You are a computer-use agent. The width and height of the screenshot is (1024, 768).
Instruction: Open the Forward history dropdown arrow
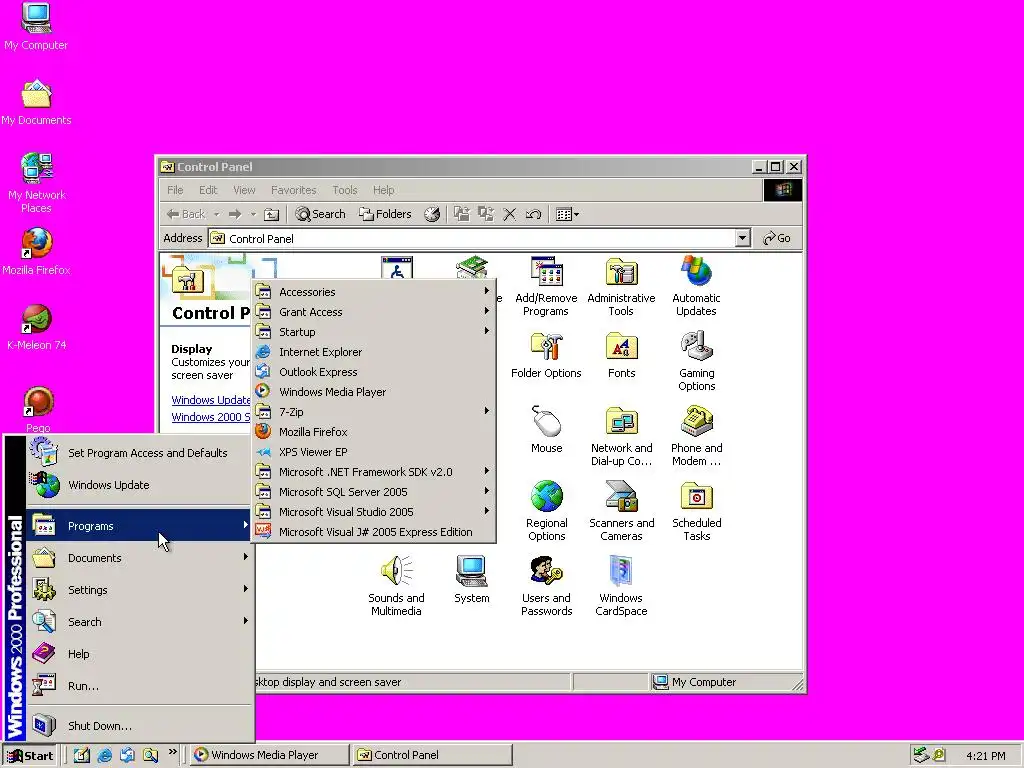click(253, 214)
